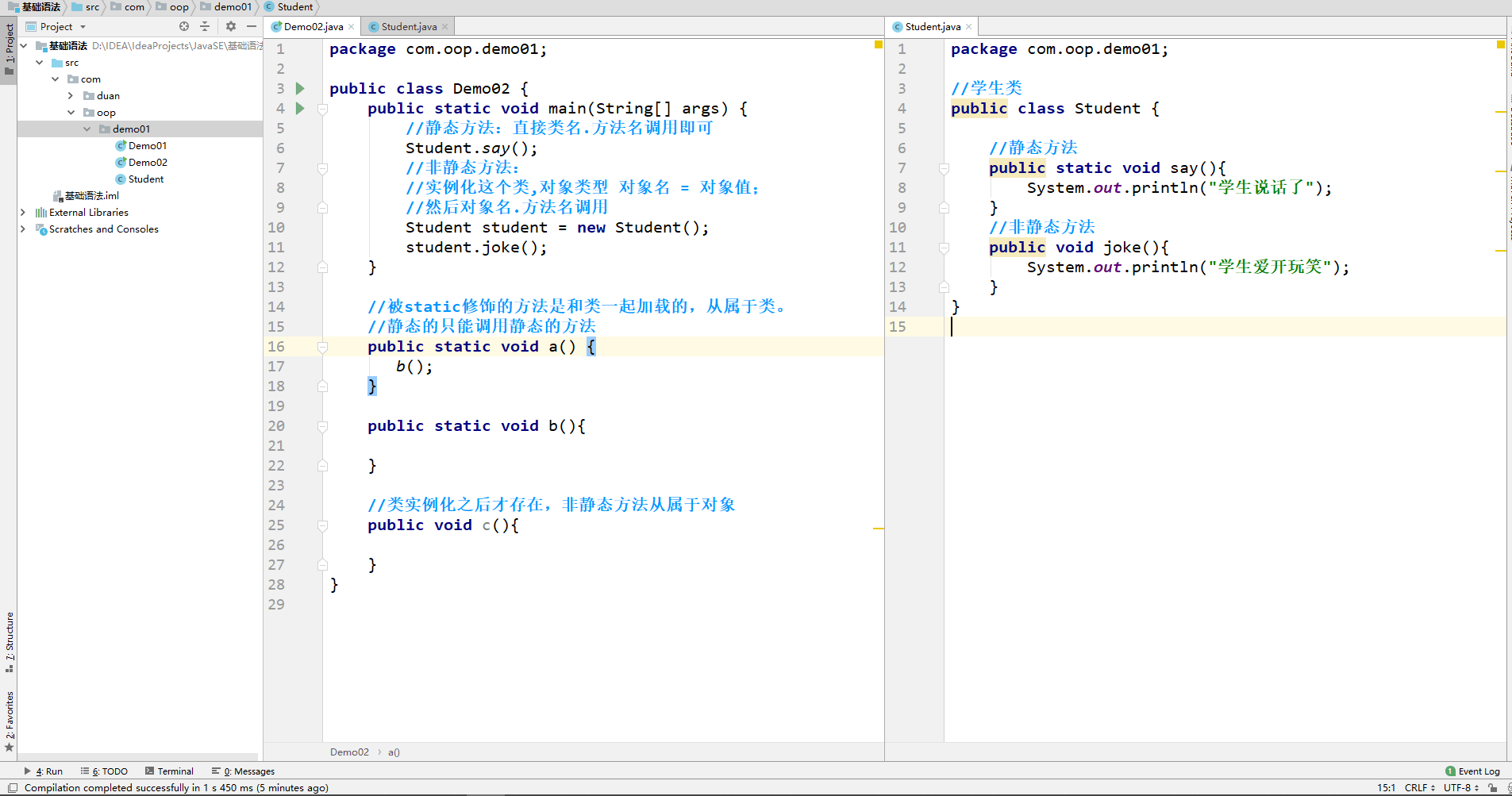The width and height of the screenshot is (1512, 796).
Task: Click the Demo02 inspection status indicator
Action: 879,44
